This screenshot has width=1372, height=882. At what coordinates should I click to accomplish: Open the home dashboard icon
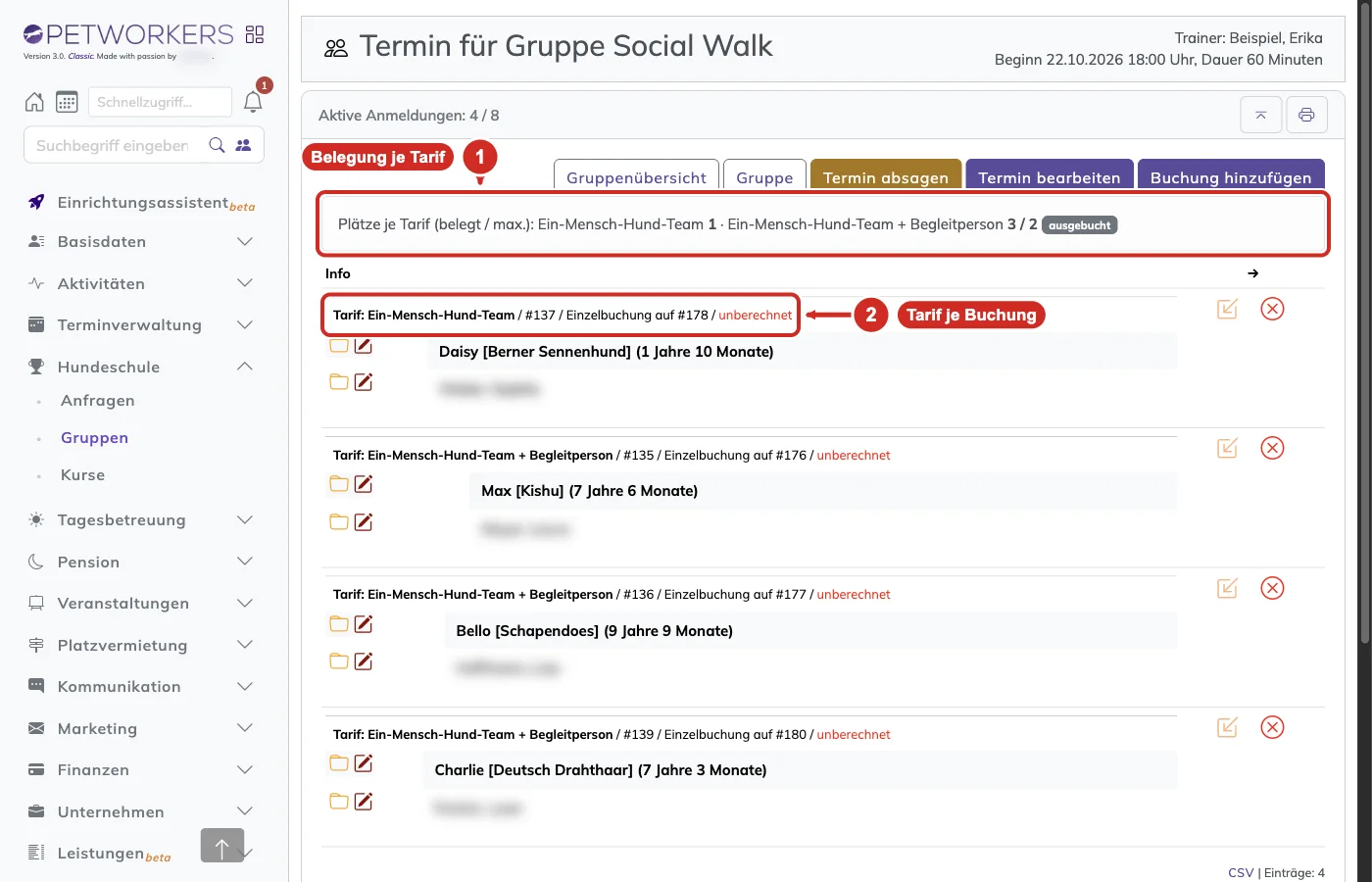tap(34, 102)
